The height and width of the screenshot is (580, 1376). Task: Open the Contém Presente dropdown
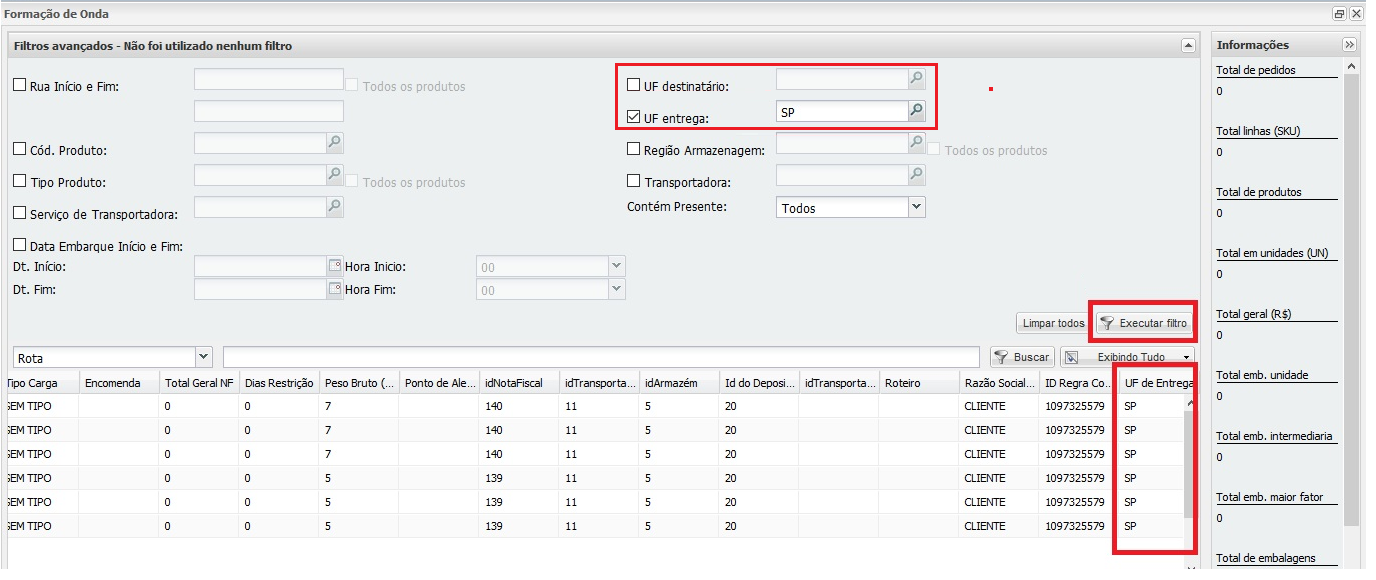click(x=916, y=207)
